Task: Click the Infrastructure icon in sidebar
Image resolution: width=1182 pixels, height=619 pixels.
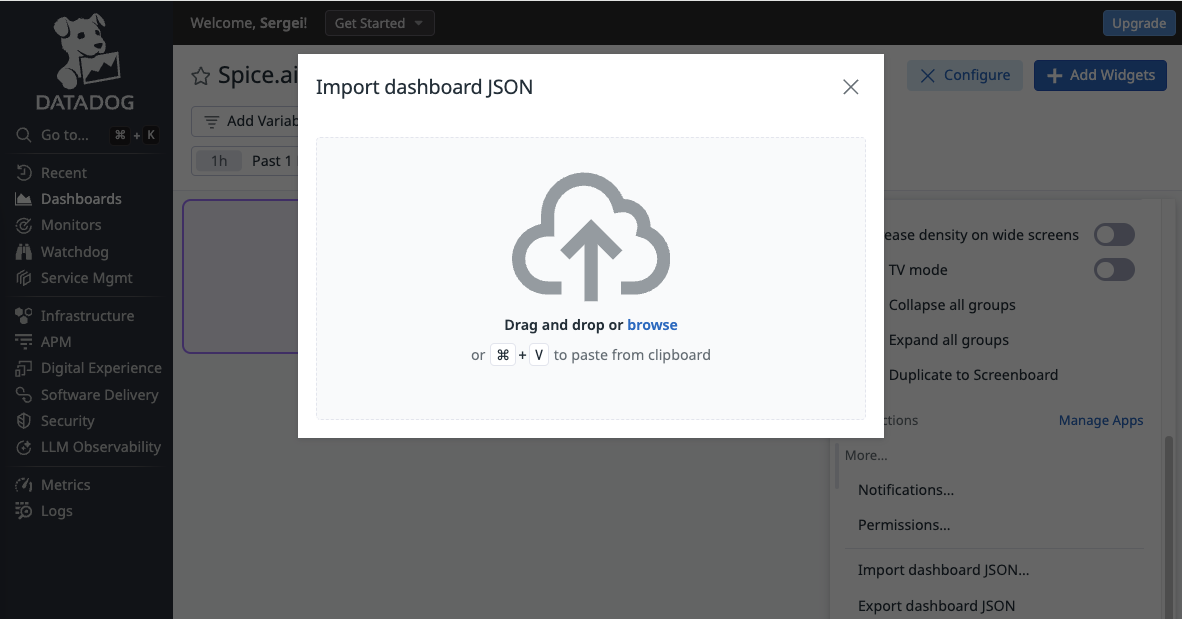Action: coord(24,316)
